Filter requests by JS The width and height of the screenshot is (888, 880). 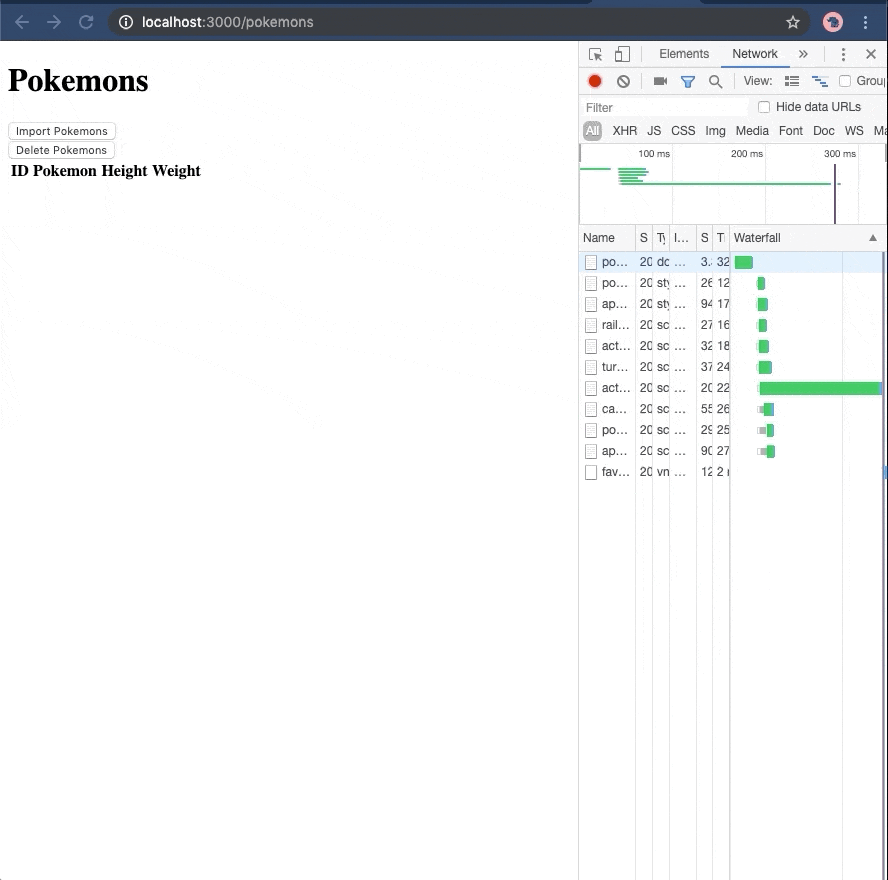[x=654, y=131]
